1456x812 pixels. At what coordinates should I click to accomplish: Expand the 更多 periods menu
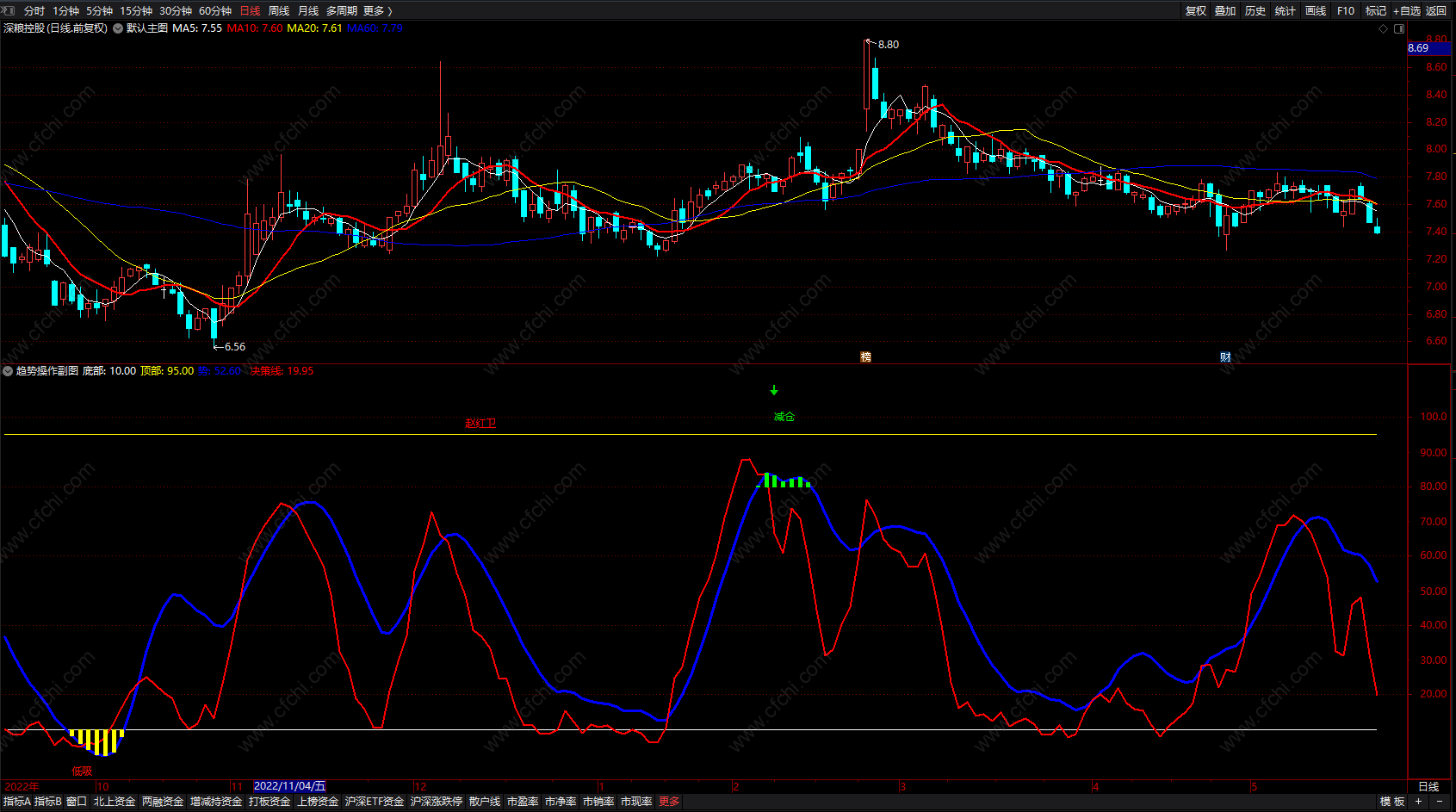point(377,10)
